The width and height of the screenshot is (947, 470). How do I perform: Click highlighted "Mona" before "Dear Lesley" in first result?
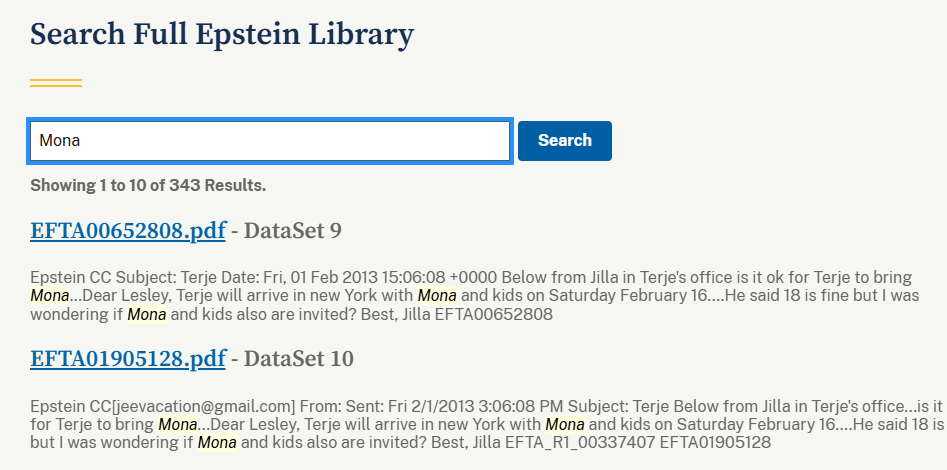click(50, 296)
